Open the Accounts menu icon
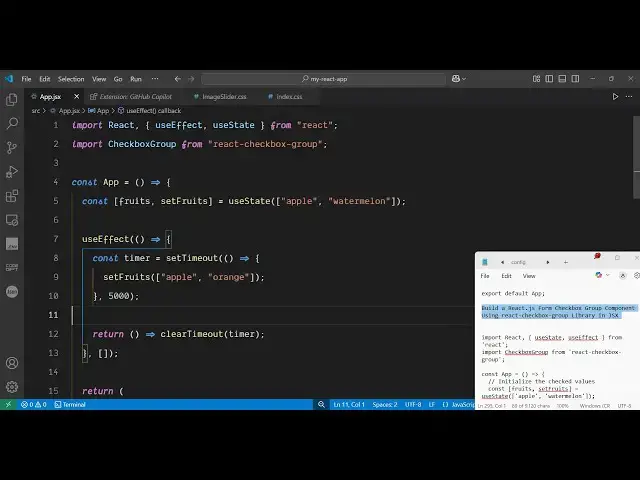The width and height of the screenshot is (640, 480). (x=12, y=363)
